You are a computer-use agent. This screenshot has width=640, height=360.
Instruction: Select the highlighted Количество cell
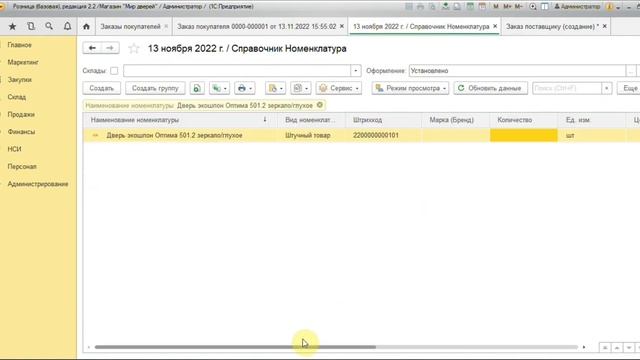tap(524, 135)
